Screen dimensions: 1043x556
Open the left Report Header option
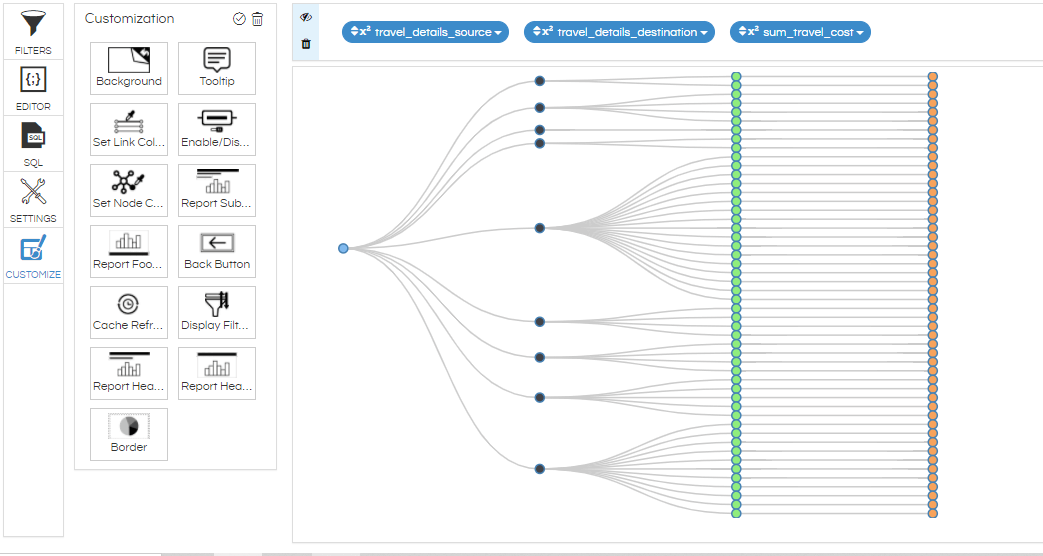pos(129,373)
